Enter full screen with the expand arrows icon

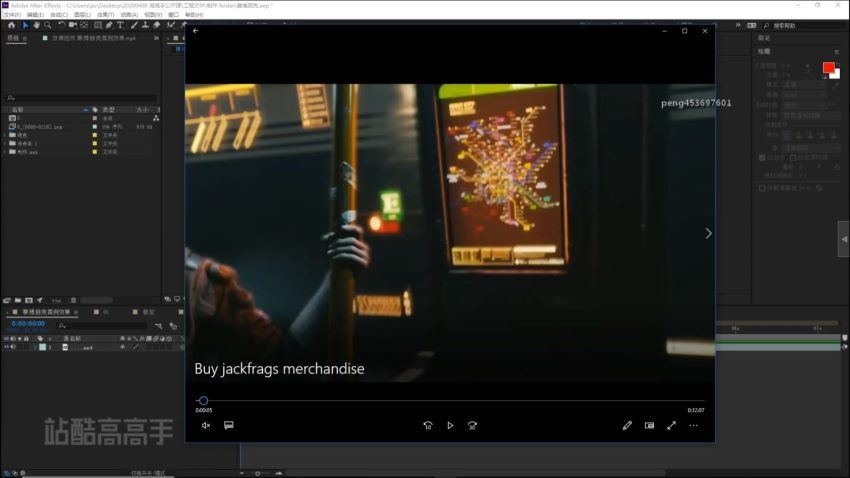click(671, 425)
